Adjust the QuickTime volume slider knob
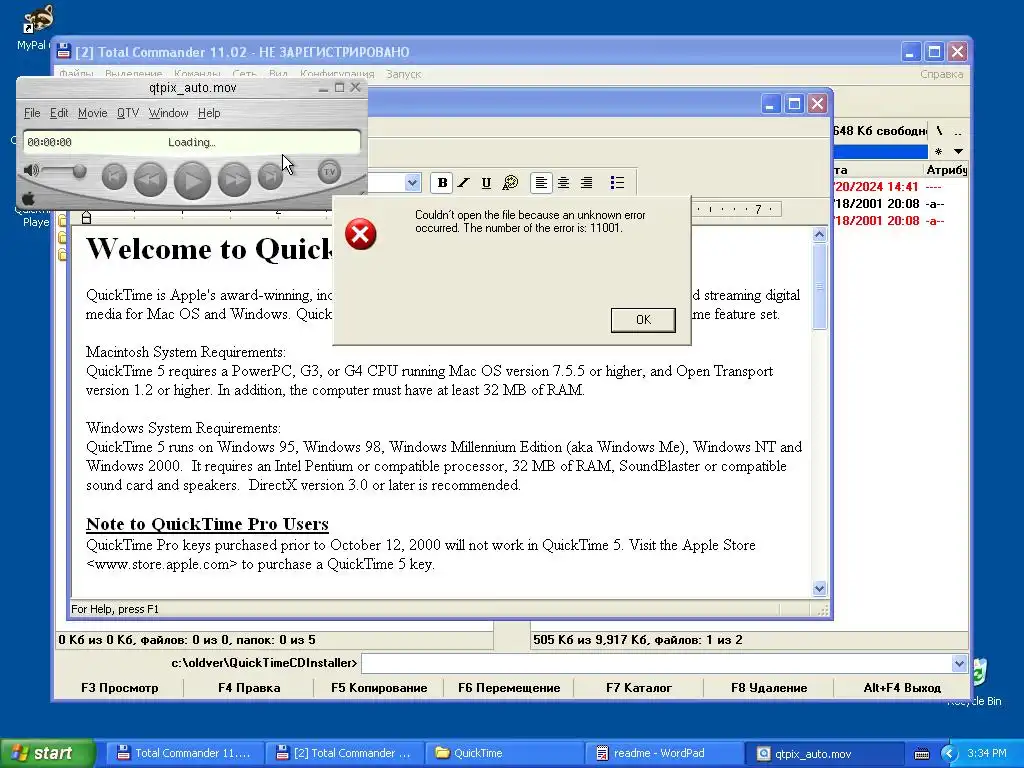The image size is (1024, 768). [x=79, y=171]
